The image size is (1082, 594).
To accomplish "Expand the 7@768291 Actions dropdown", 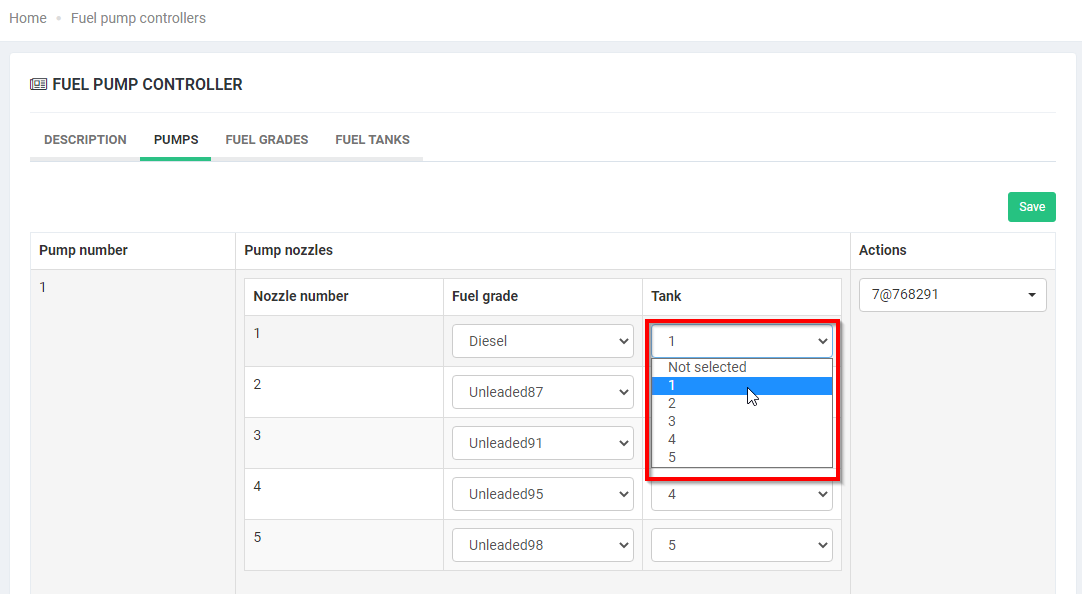I will coord(952,295).
